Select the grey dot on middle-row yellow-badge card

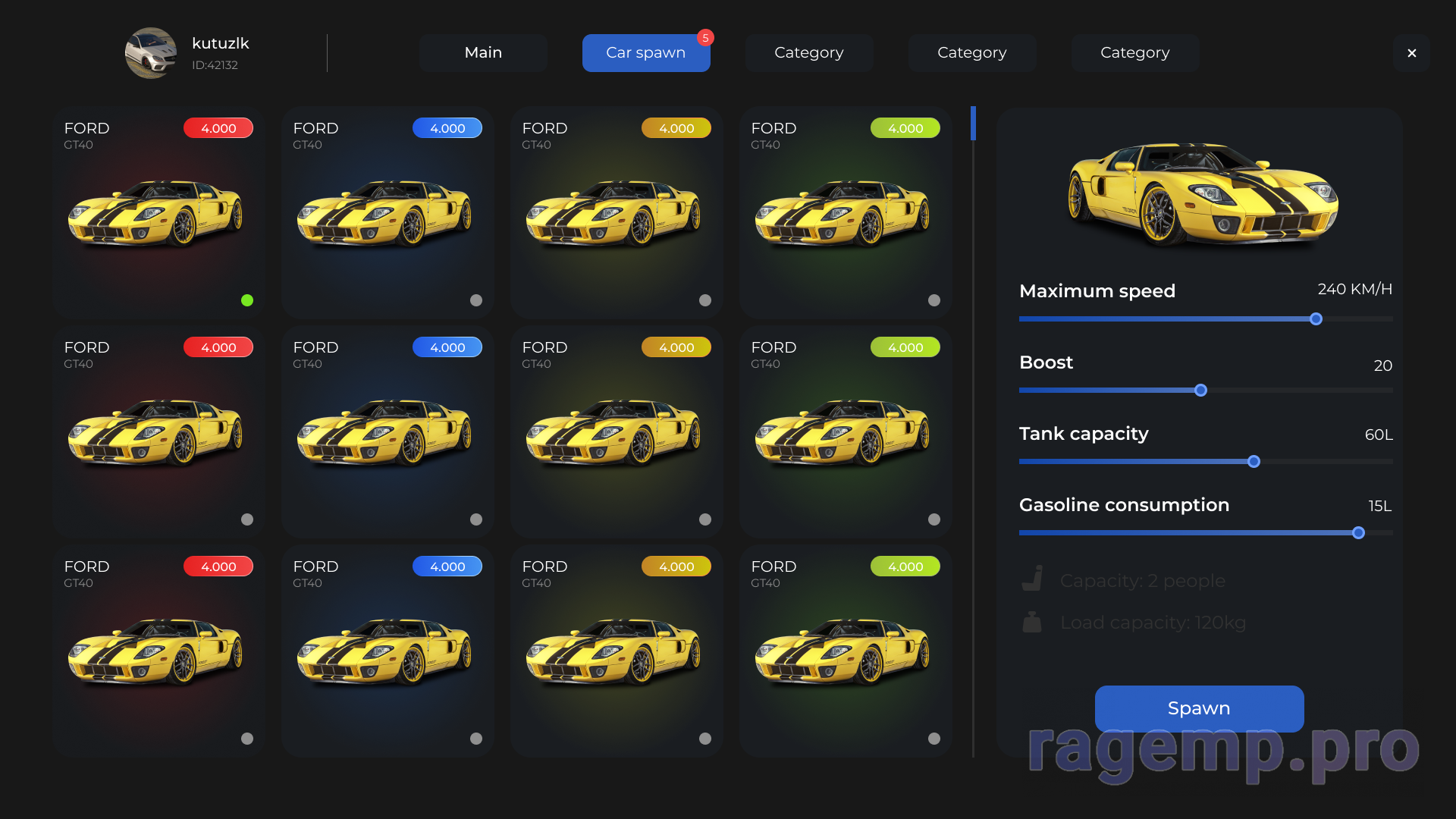coord(705,519)
